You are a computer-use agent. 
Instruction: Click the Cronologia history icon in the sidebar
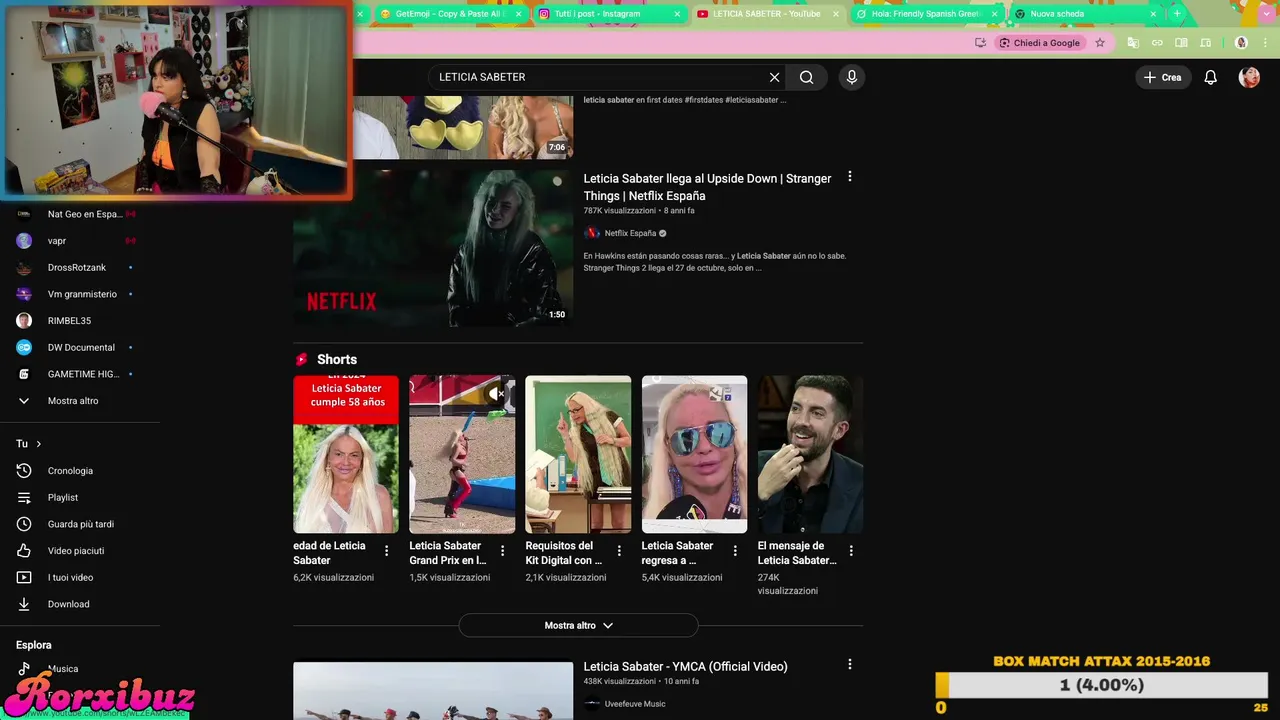24,471
